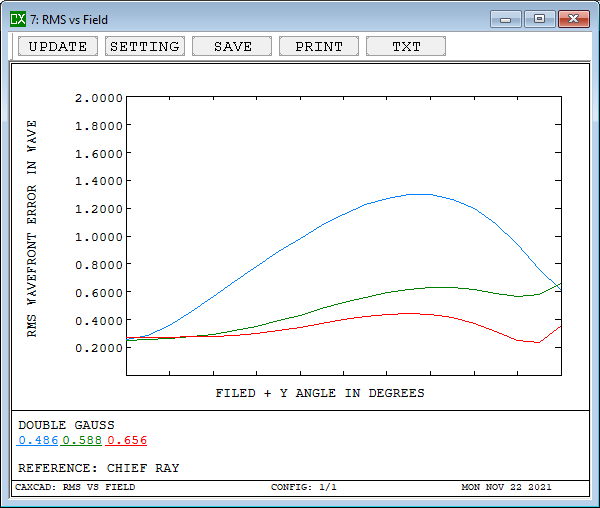Click the 1.2000 y-axis value

(x=99, y=209)
